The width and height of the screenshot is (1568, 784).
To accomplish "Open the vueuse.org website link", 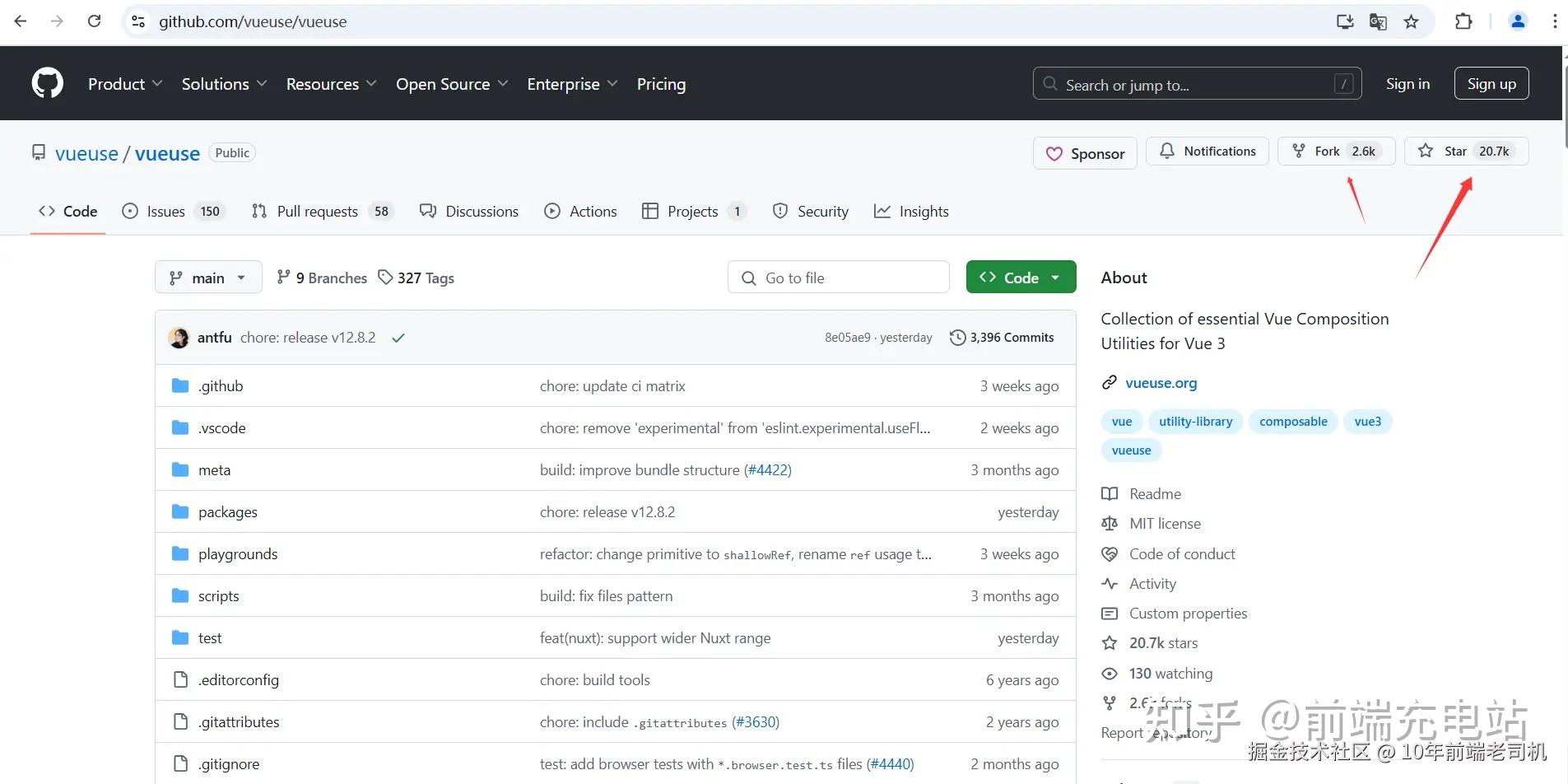I will pos(1161,383).
